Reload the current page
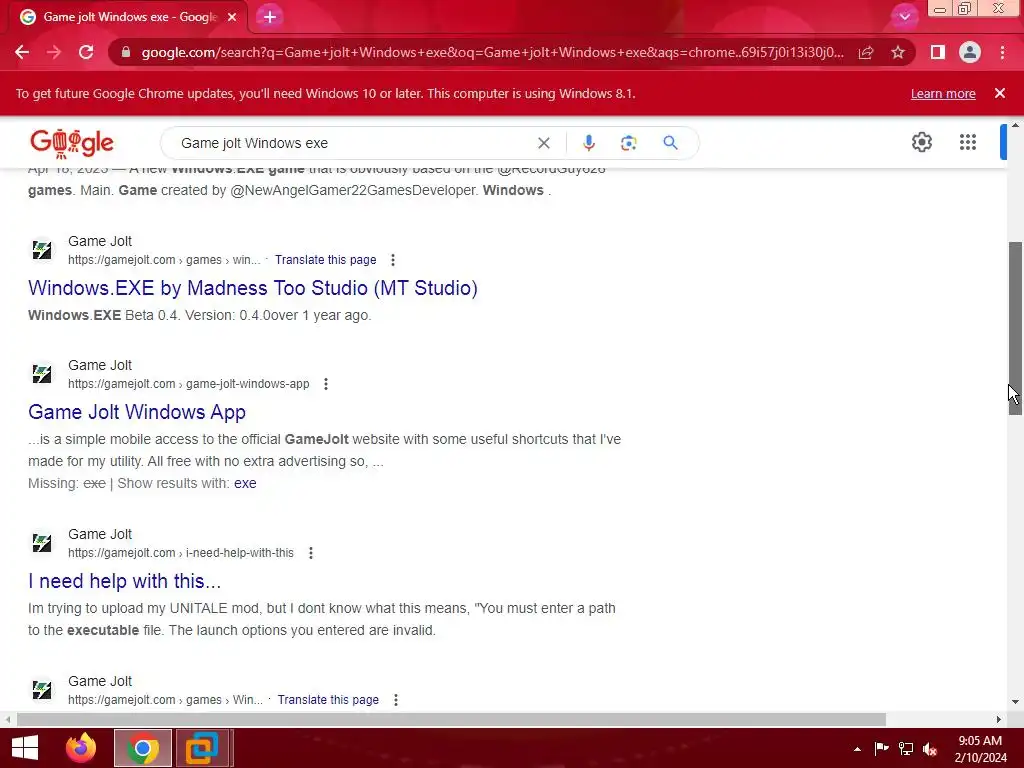The image size is (1024, 768). click(86, 52)
